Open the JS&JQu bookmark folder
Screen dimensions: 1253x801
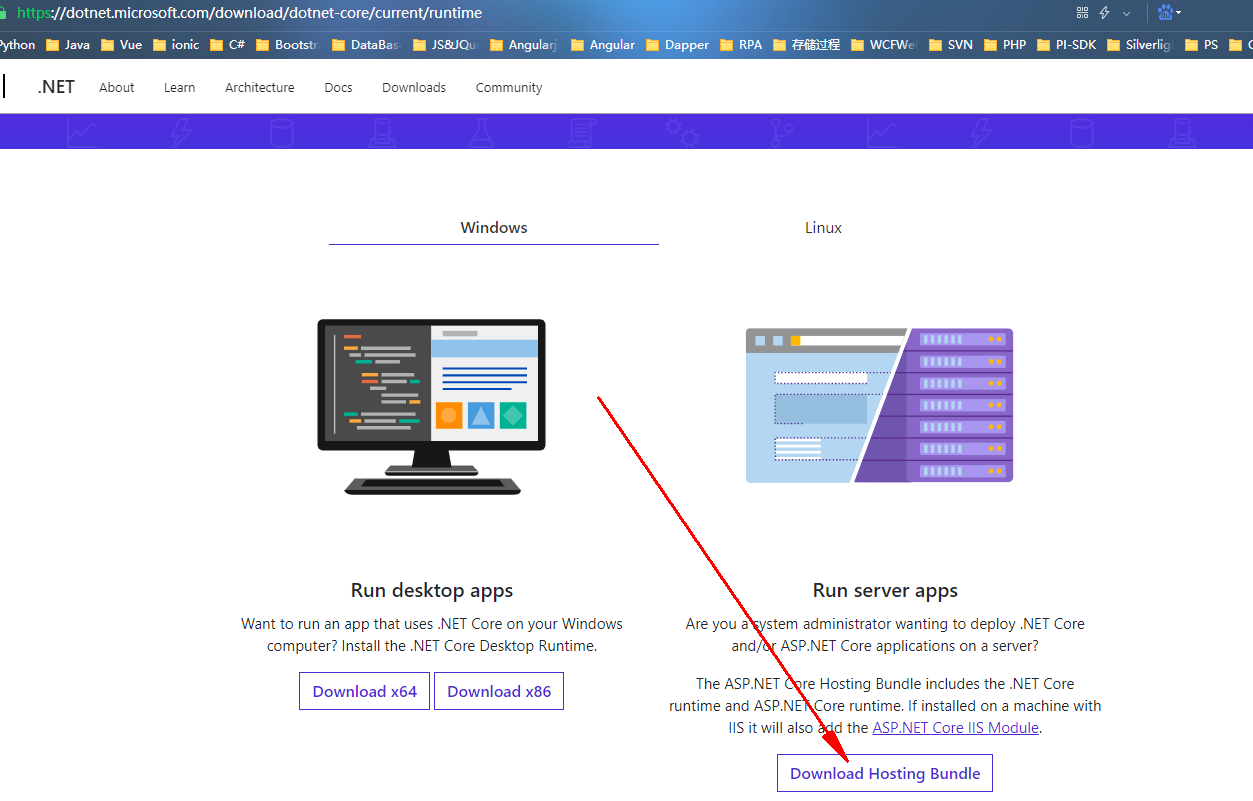444,45
